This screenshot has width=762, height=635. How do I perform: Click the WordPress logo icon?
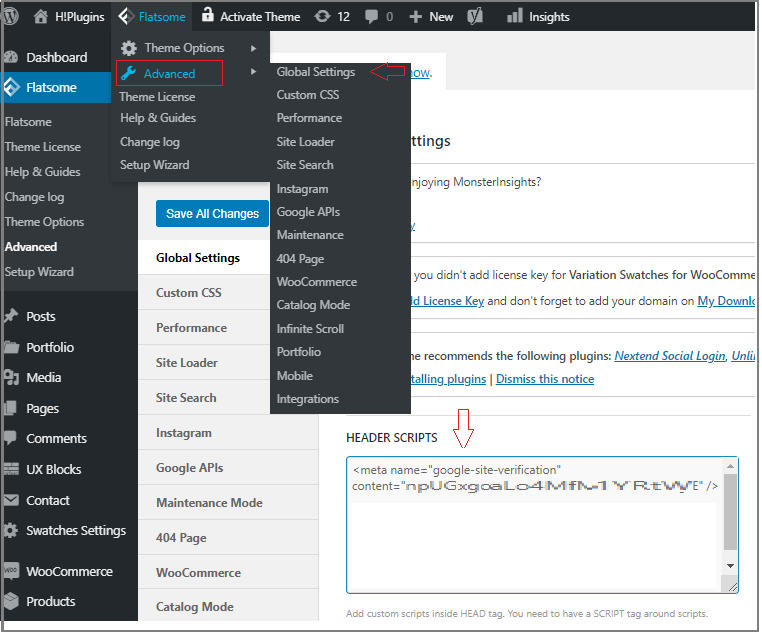[x=11, y=16]
